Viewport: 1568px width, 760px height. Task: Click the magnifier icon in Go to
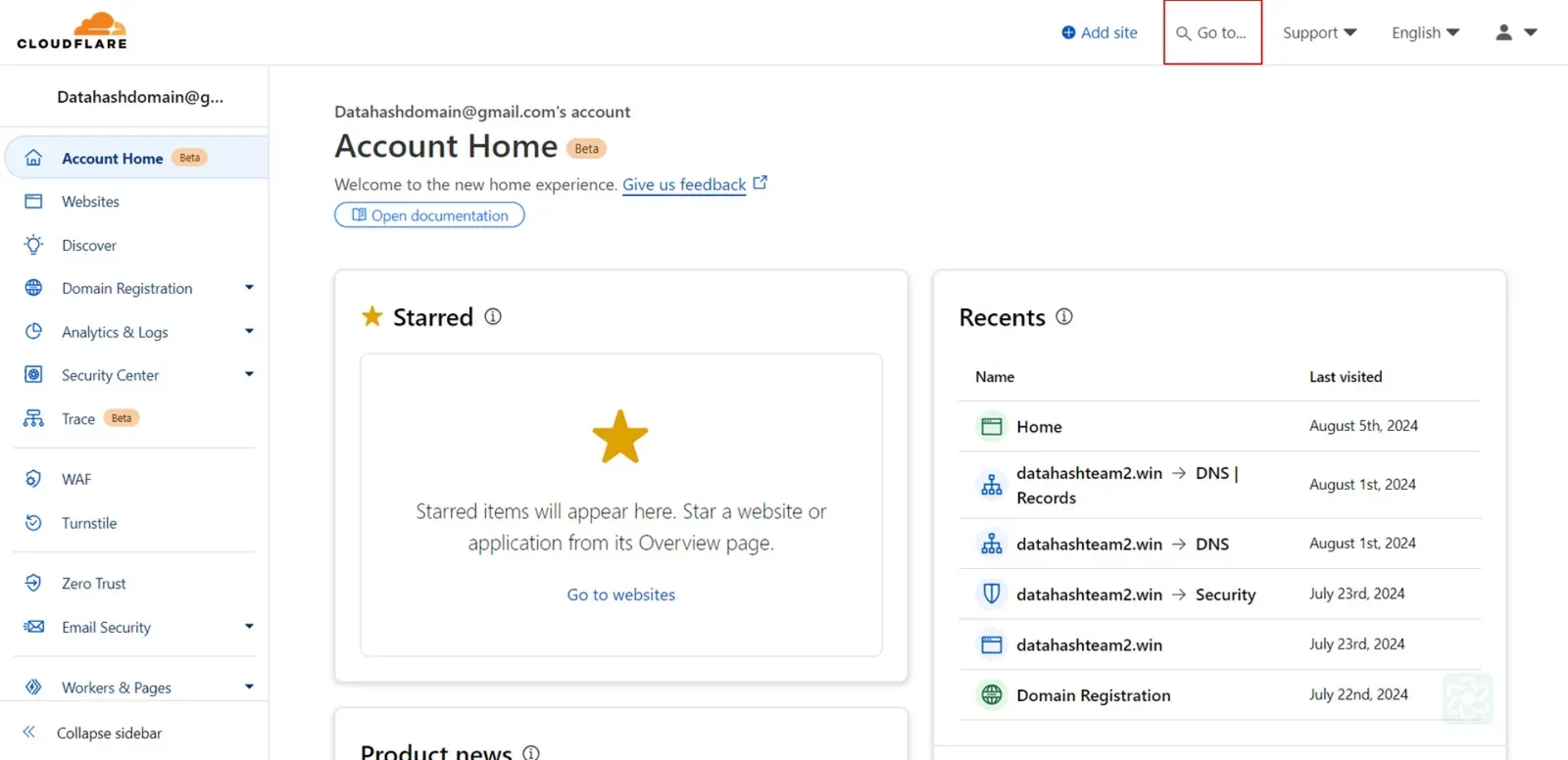(x=1184, y=33)
